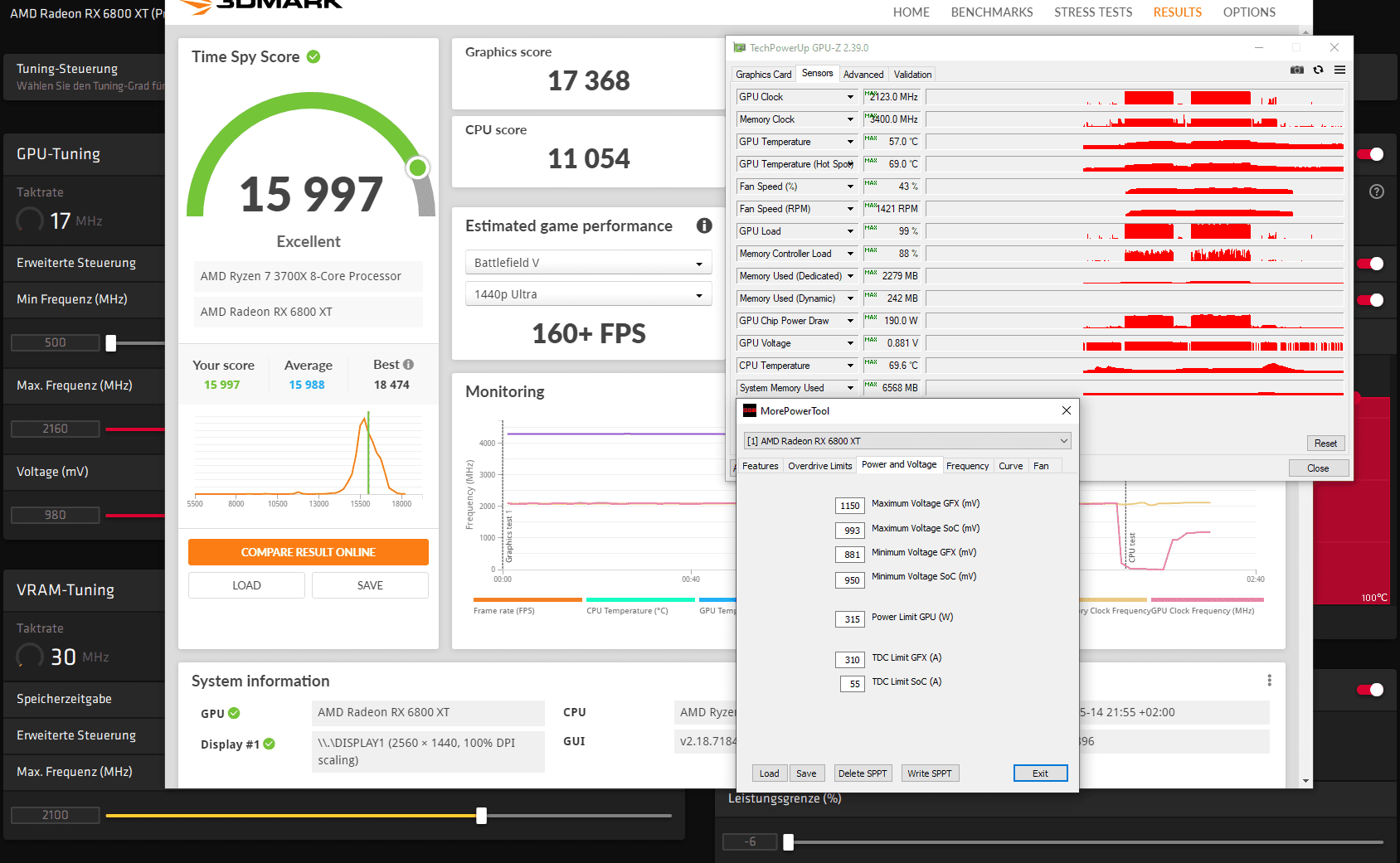Click Maximum Voltage GFX field showing 1150

[x=850, y=506]
